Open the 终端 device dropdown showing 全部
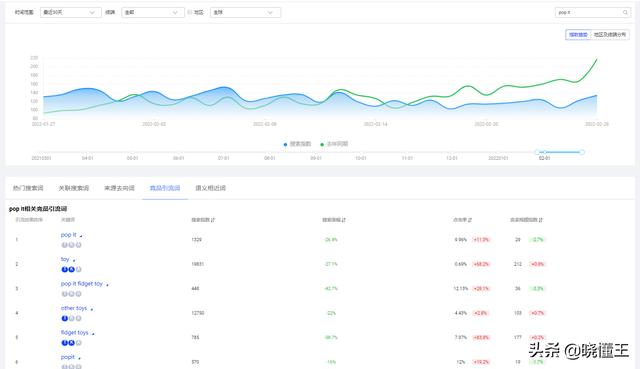The height and width of the screenshot is (369, 640). (152, 12)
